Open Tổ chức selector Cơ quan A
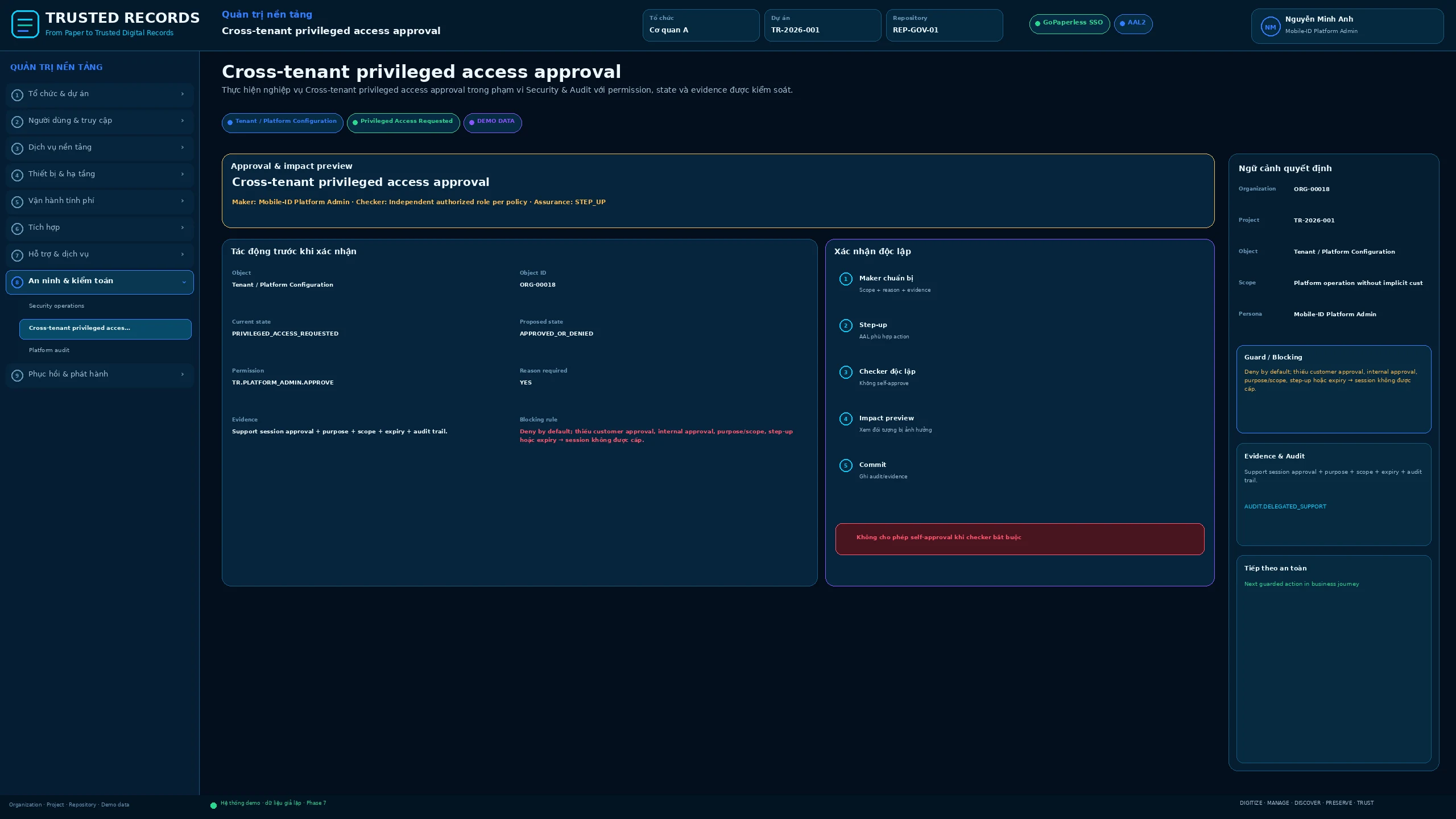Viewport: 1456px width, 819px height. coord(701,25)
